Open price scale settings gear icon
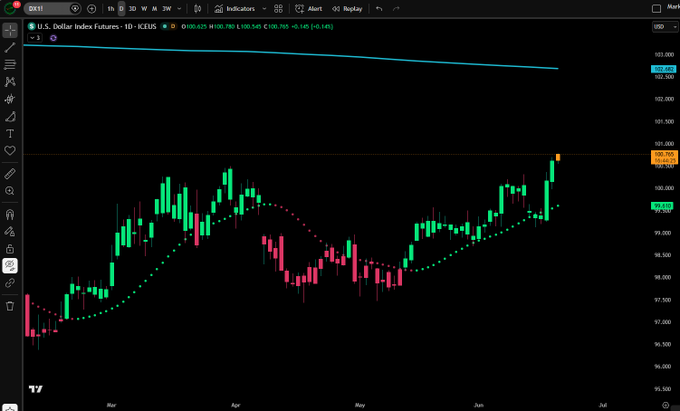The height and width of the screenshot is (411, 680). (666, 405)
